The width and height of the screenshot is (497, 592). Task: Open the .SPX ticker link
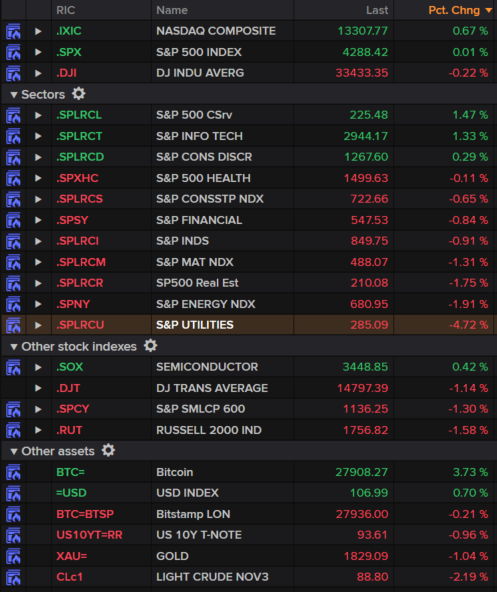(x=69, y=52)
